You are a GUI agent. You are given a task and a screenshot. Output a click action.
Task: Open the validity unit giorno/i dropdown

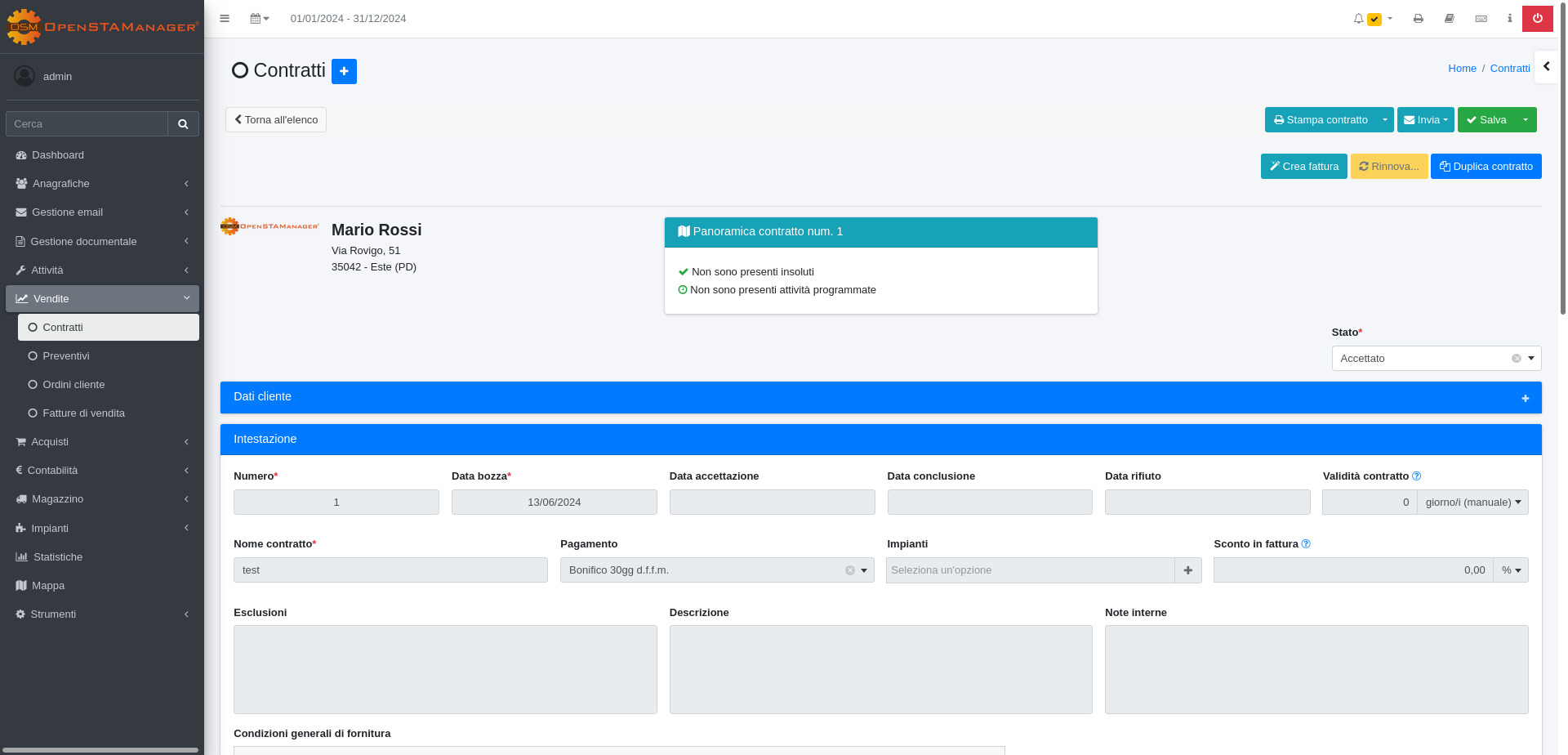[1472, 503]
